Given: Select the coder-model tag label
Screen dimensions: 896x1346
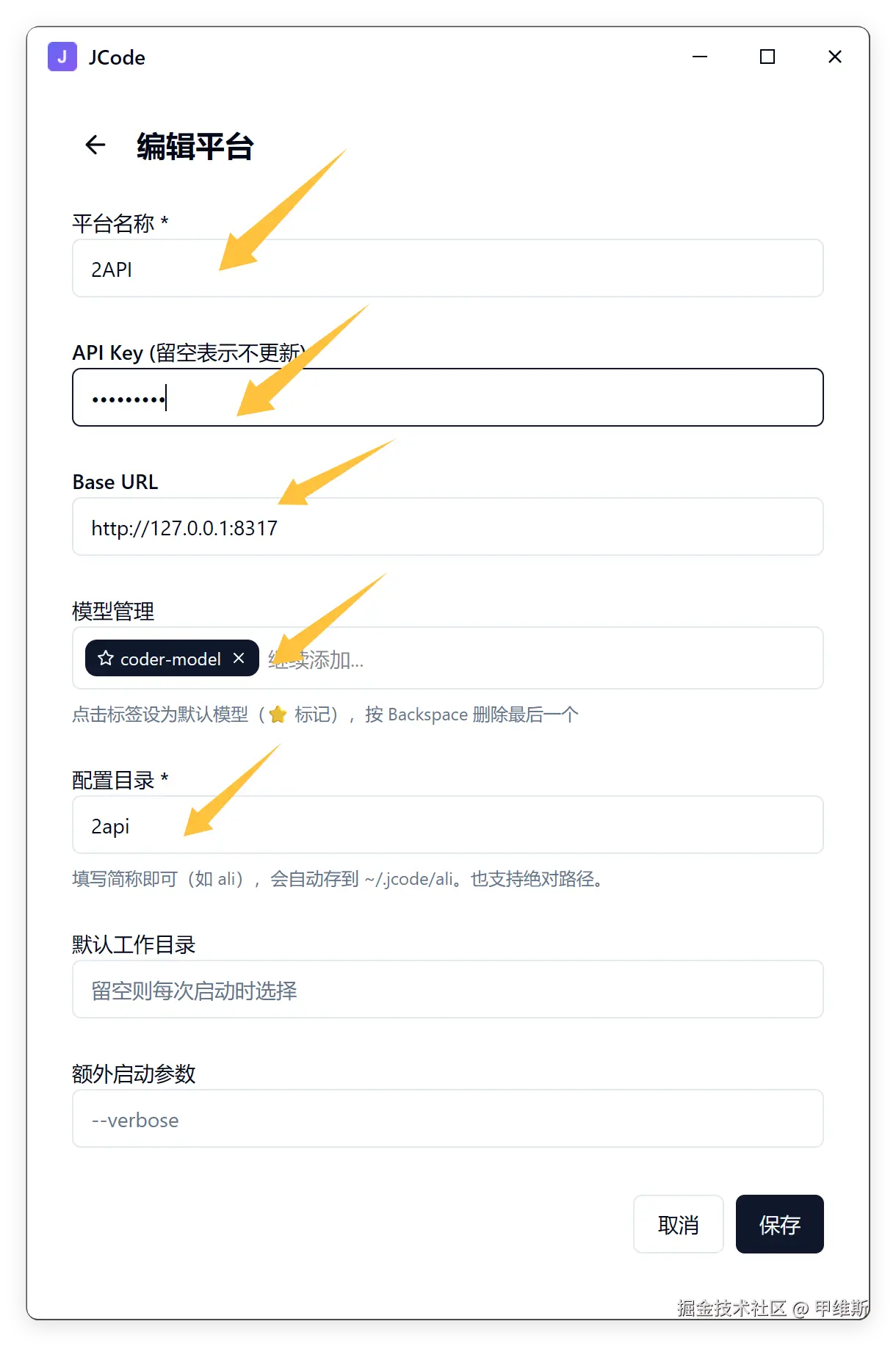Looking at the screenshot, I should click(170, 659).
